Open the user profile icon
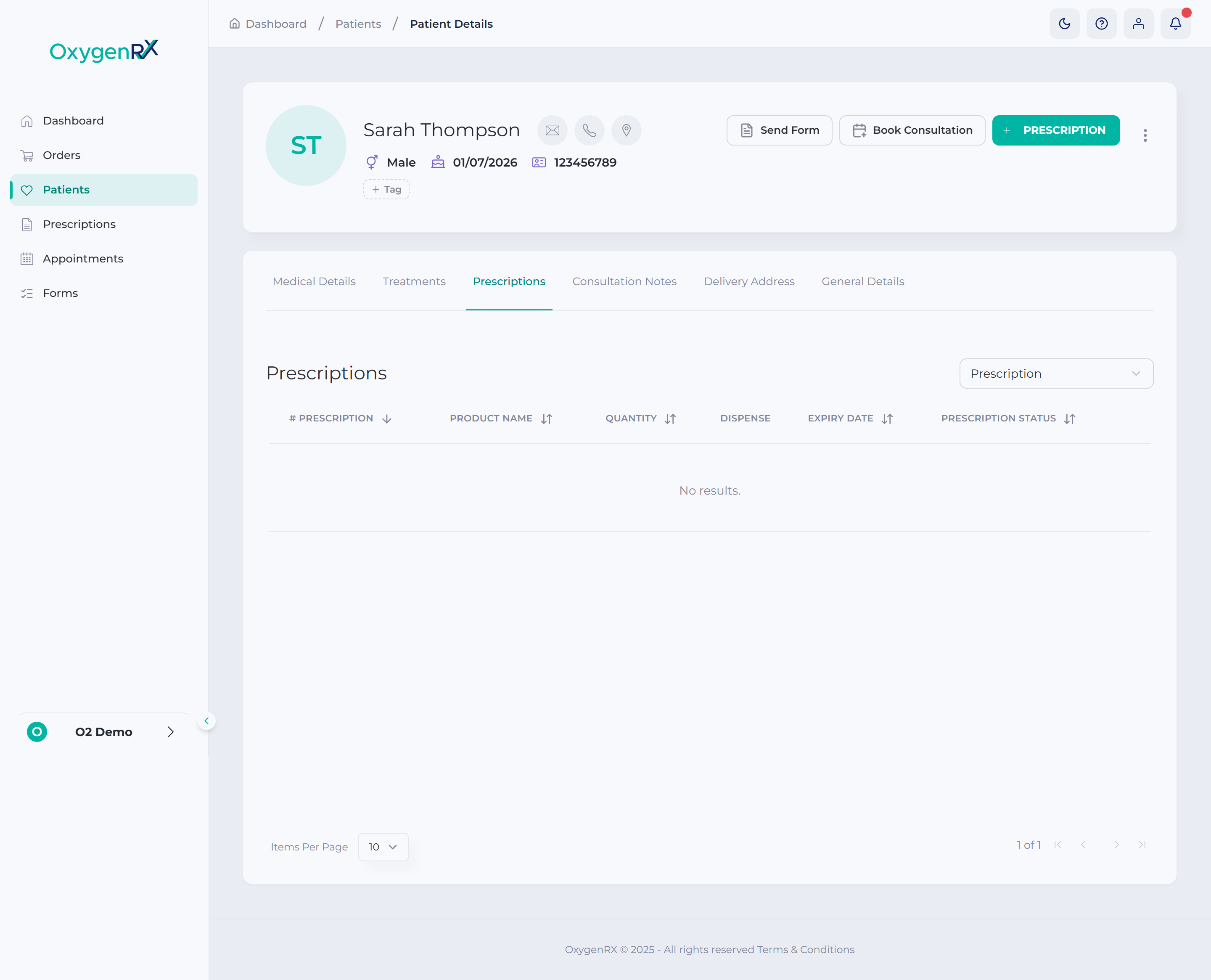1211x980 pixels. click(x=1138, y=24)
